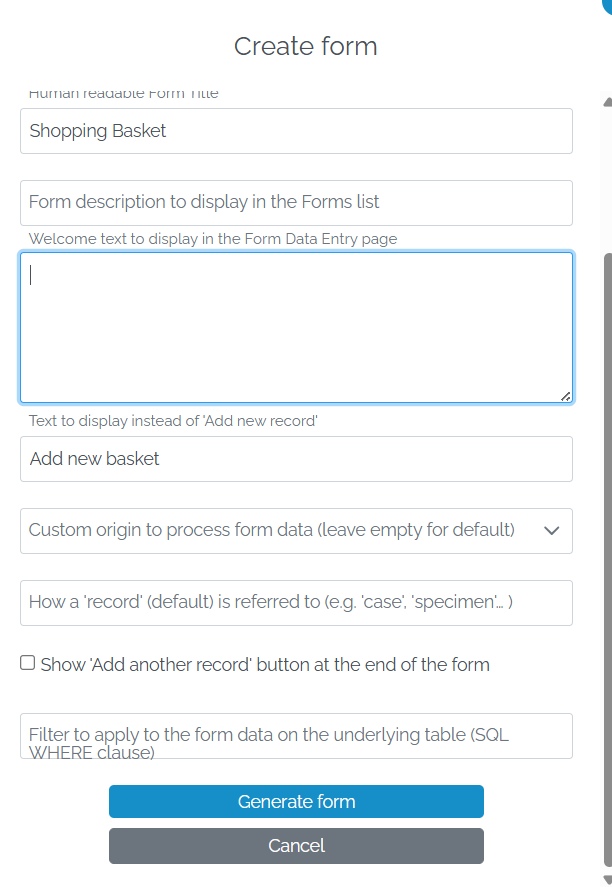612x887 pixels.
Task: Click the textarea resize handle corner grip
Action: point(565,394)
